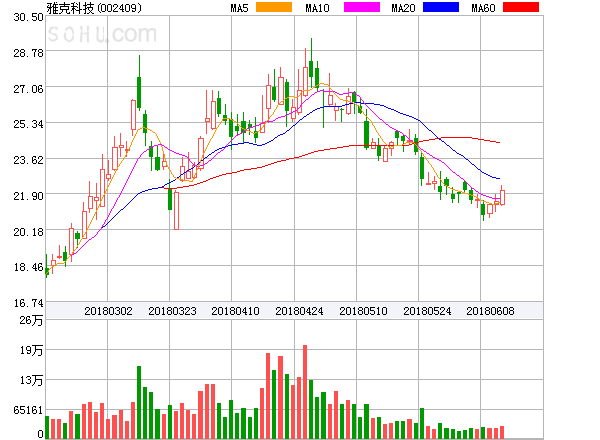Click the tallest red volume bar

tap(305, 392)
